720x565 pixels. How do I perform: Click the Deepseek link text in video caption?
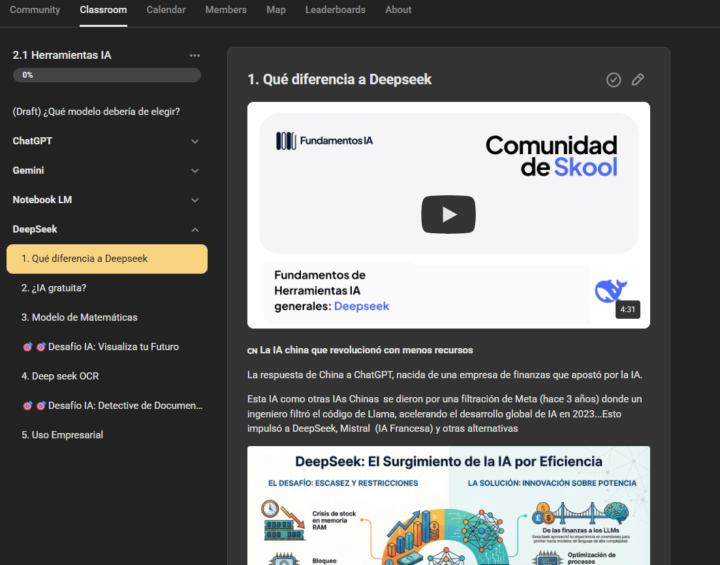(x=361, y=306)
